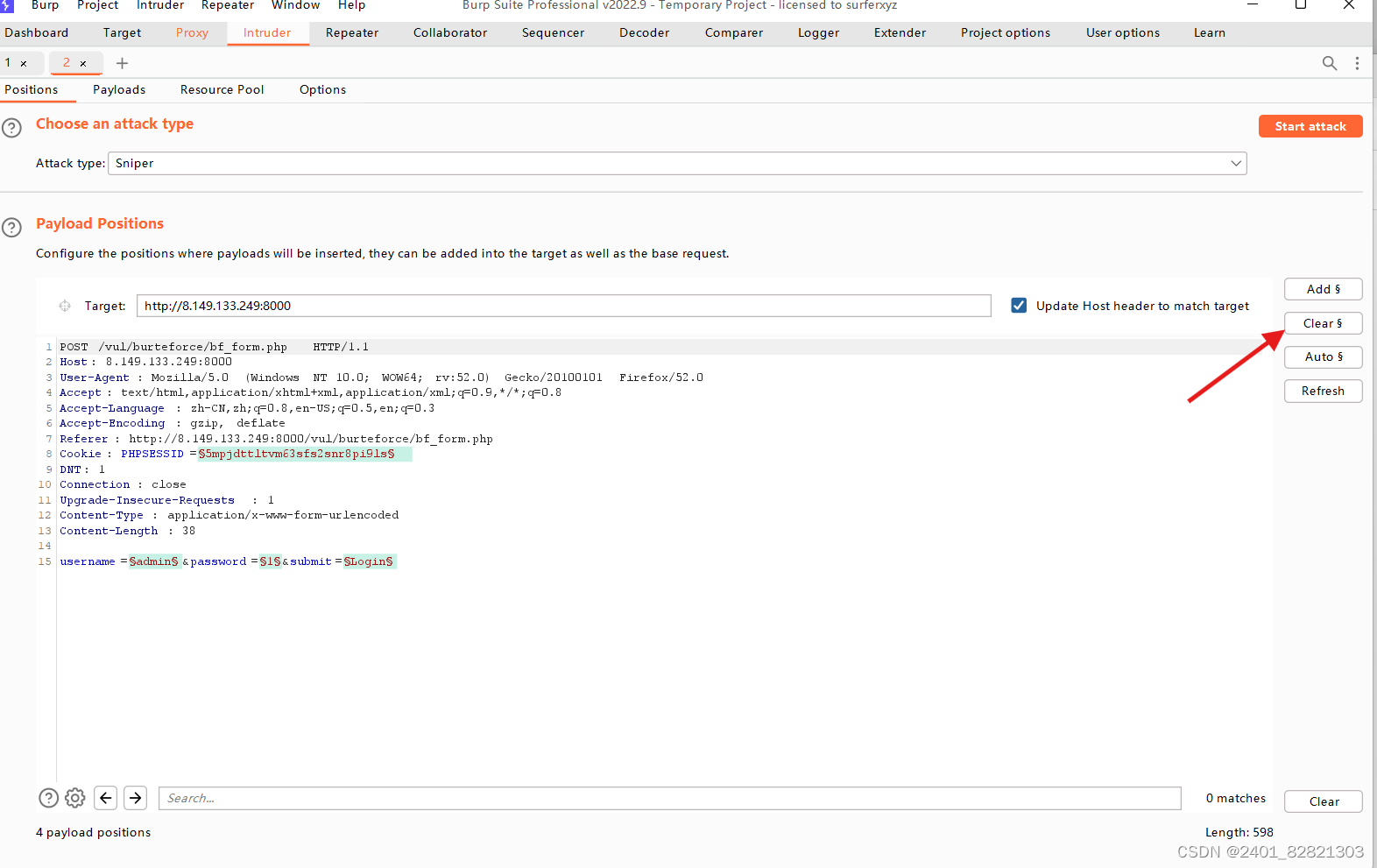
Task: Open the Window menu
Action: coord(296,5)
